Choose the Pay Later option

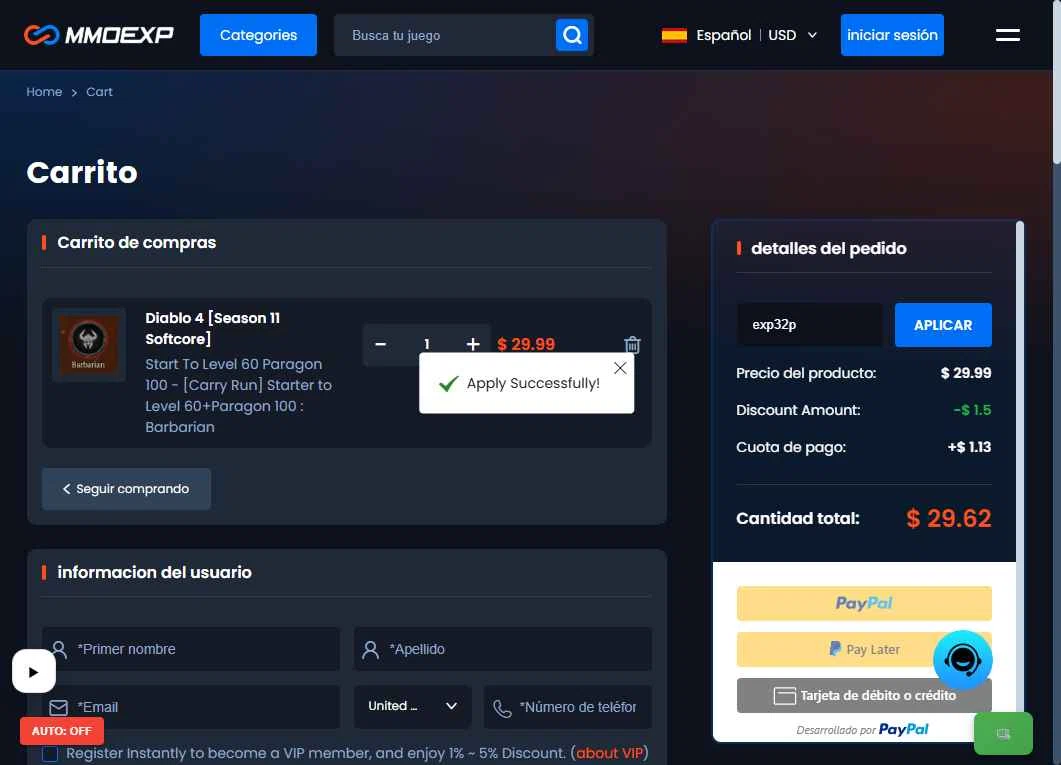pyautogui.click(x=863, y=649)
